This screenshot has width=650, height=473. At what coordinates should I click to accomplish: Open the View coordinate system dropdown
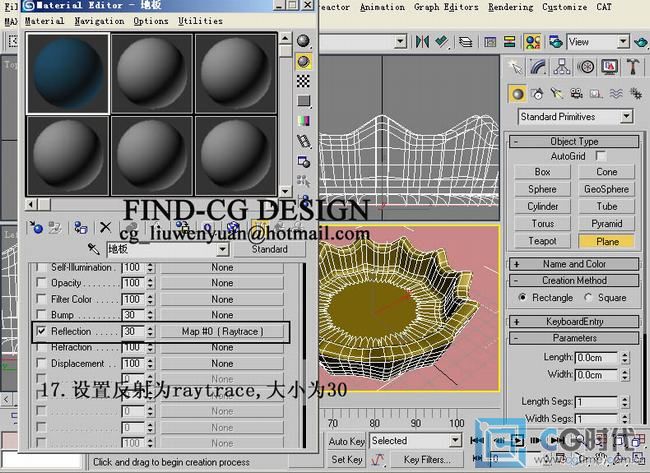click(623, 41)
